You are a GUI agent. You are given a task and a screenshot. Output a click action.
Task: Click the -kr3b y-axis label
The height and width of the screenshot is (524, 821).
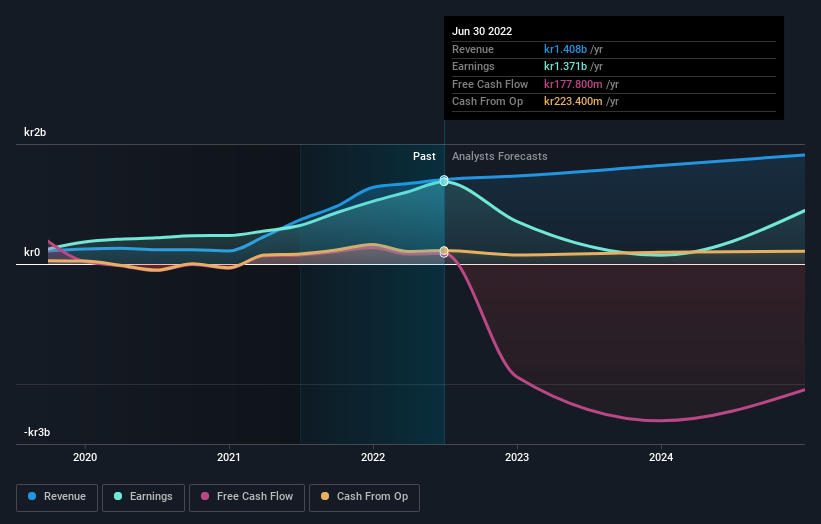[37, 432]
